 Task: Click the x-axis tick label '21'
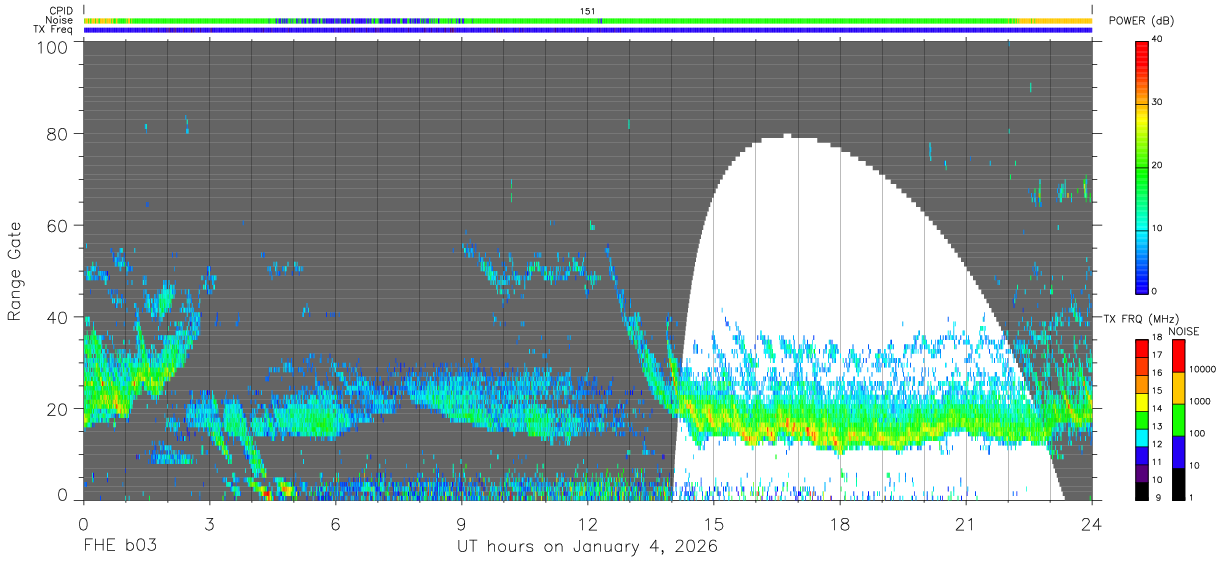click(966, 524)
